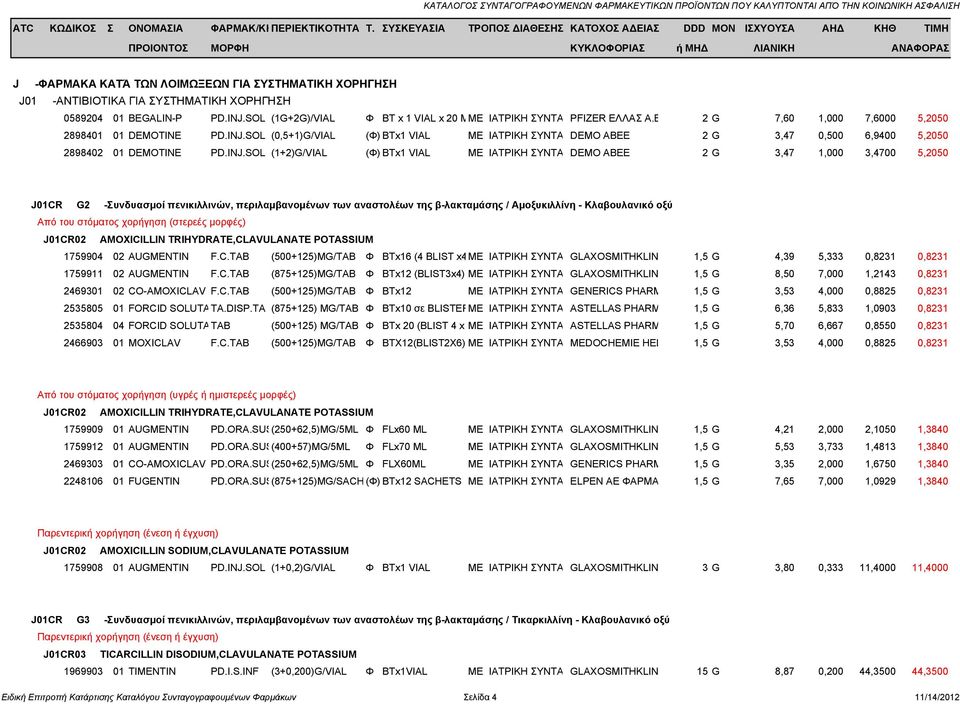The image size is (960, 704).
Task: Click reference price 11,4000 in red
Action: [930, 567]
